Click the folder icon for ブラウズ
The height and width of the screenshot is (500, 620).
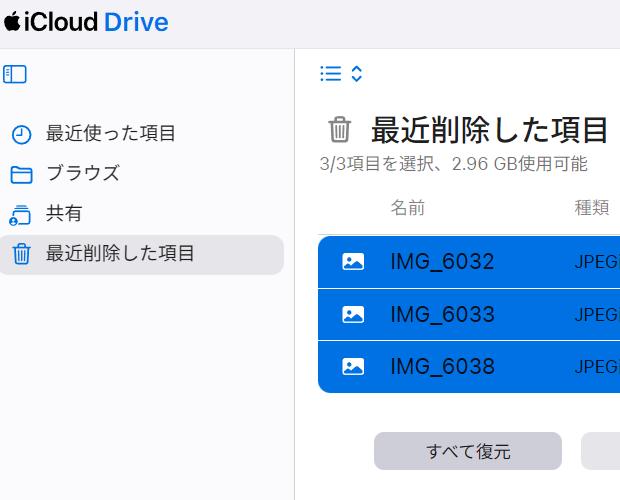click(x=21, y=175)
